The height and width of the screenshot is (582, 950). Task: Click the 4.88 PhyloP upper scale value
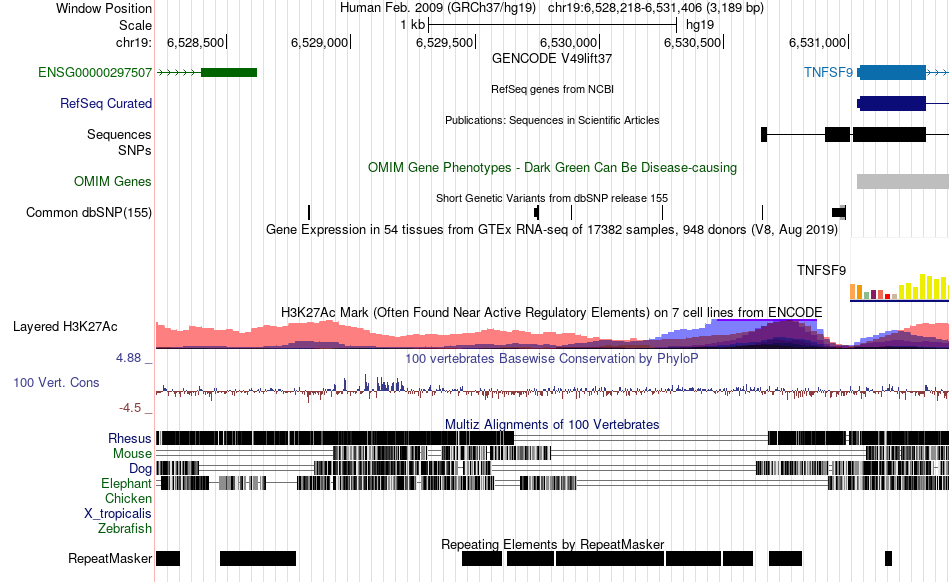[128, 358]
